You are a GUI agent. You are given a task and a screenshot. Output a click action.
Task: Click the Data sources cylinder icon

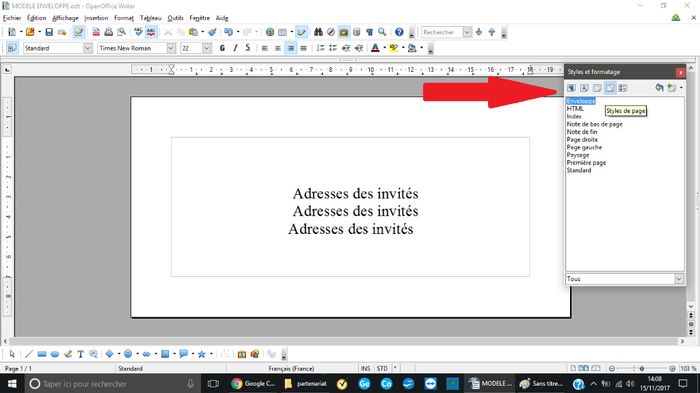(x=357, y=32)
